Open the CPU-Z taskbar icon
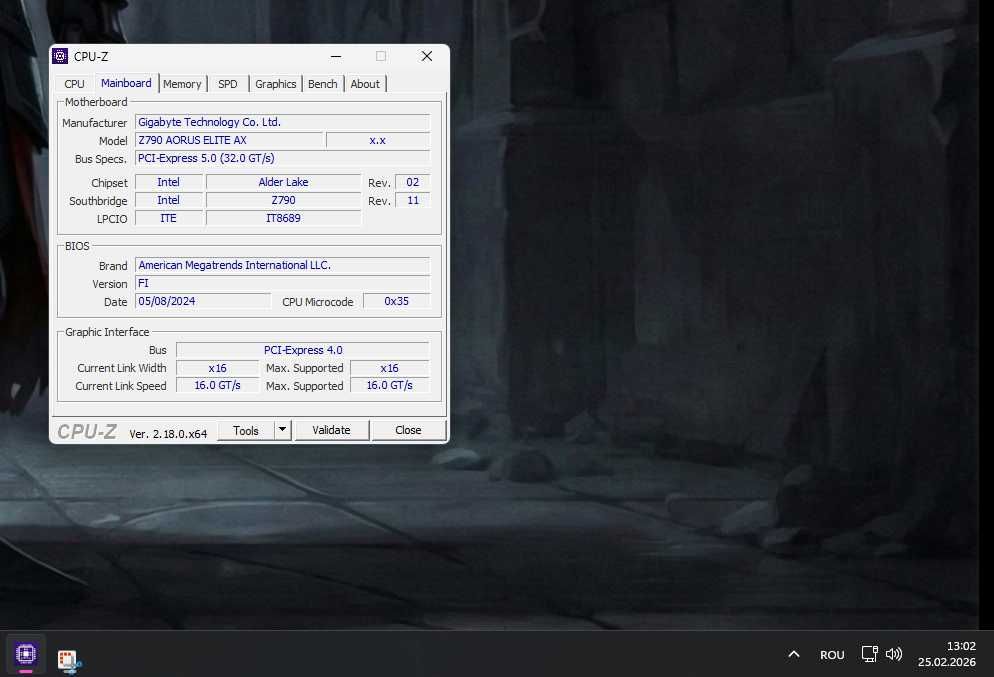 [26, 654]
